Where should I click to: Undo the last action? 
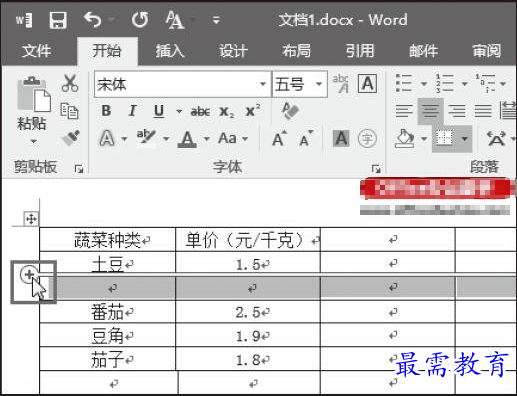pos(93,20)
